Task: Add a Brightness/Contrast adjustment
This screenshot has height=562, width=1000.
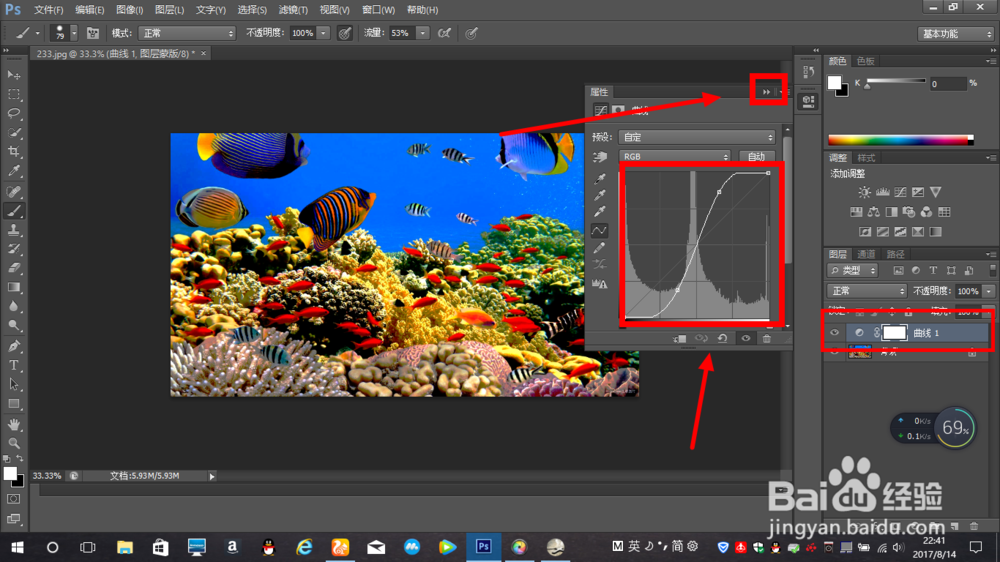Action: point(864,192)
